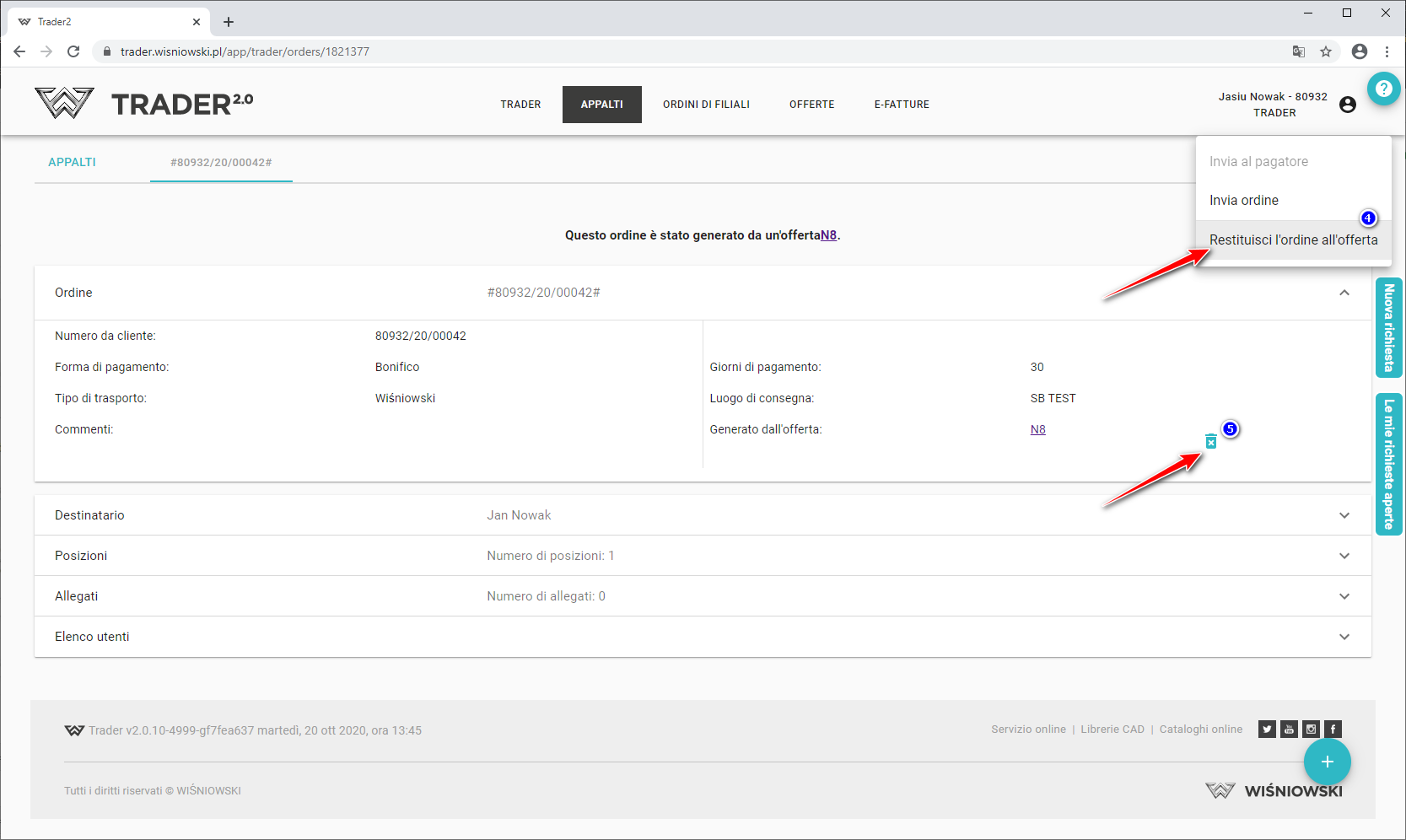Expand the Allegati section

[x=1344, y=596]
